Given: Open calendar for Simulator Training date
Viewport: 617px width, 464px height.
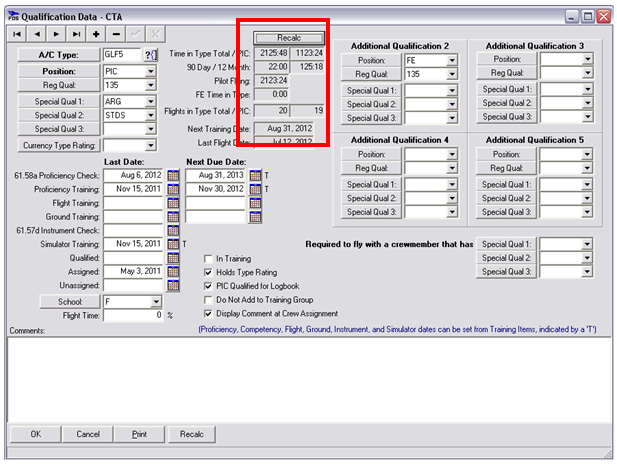Looking at the screenshot, I should (173, 244).
